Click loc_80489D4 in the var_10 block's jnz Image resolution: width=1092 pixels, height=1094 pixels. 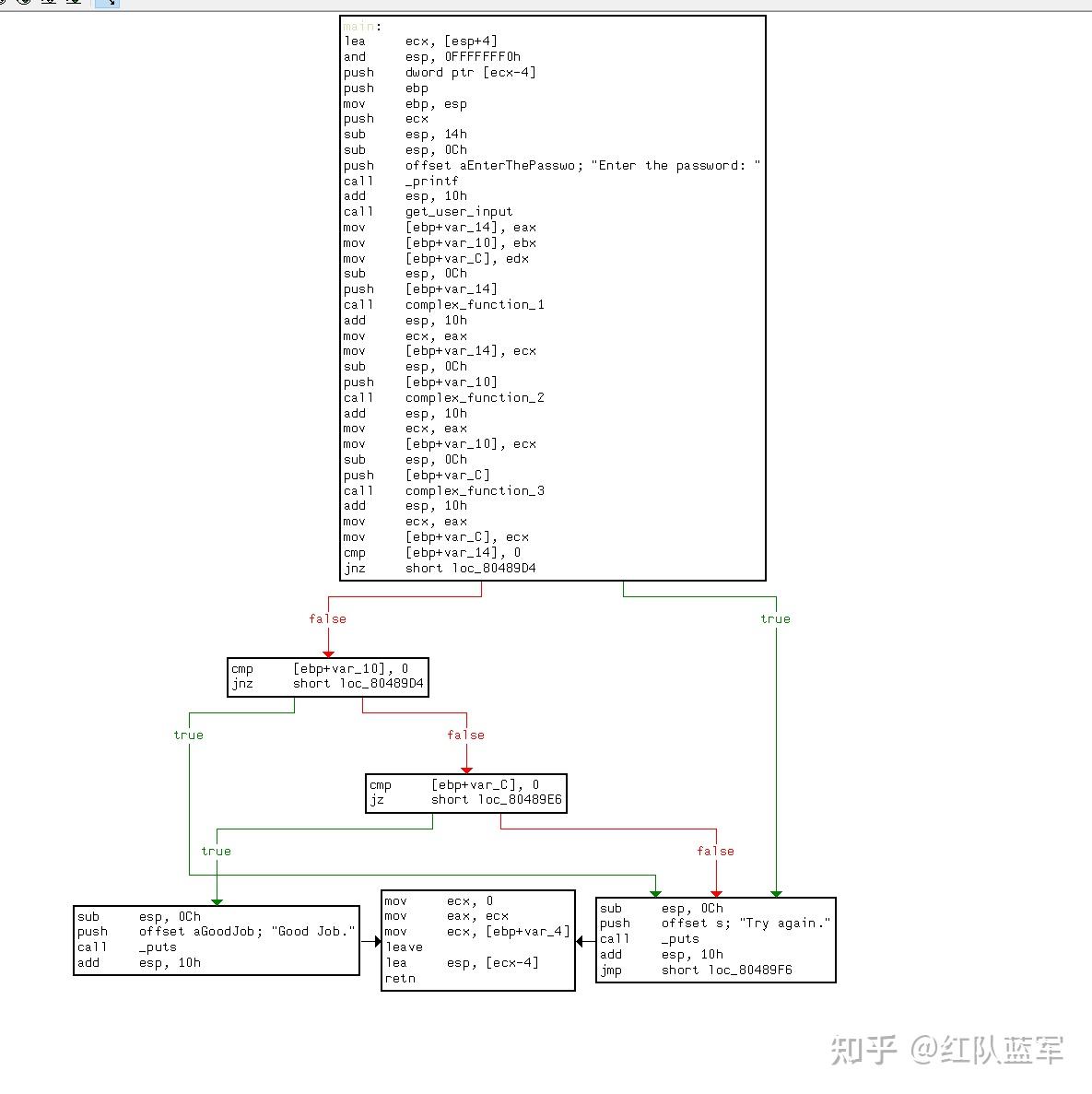[x=382, y=683]
